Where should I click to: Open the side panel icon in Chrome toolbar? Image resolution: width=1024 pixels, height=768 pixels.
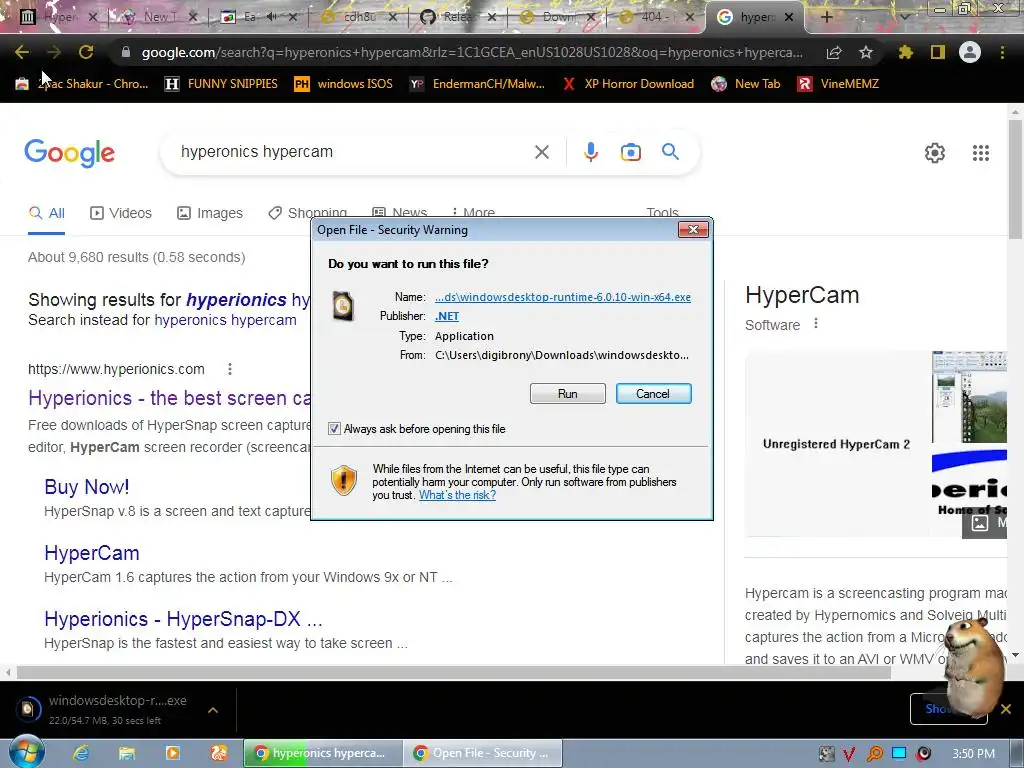pyautogui.click(x=938, y=52)
